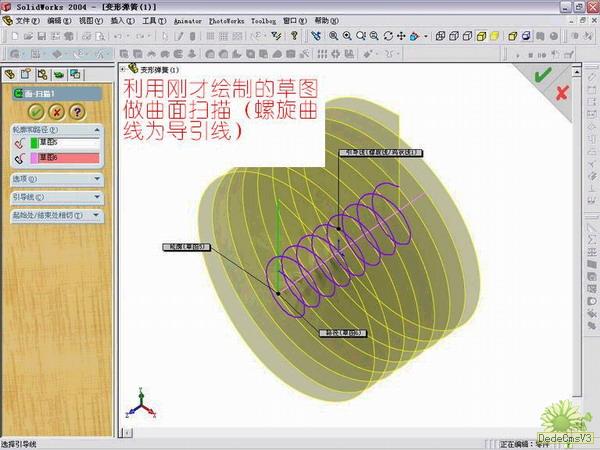600x450 pixels.
Task: Click the green profile color swatch
Action: point(34,143)
